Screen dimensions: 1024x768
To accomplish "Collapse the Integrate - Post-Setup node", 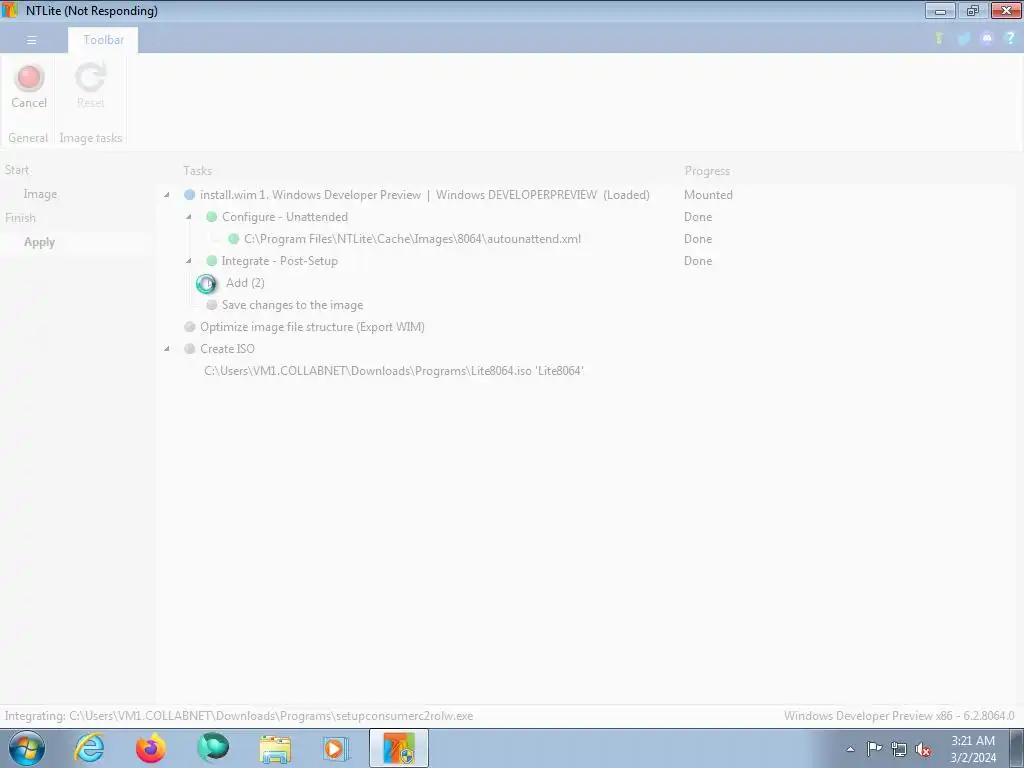I will click(x=189, y=261).
